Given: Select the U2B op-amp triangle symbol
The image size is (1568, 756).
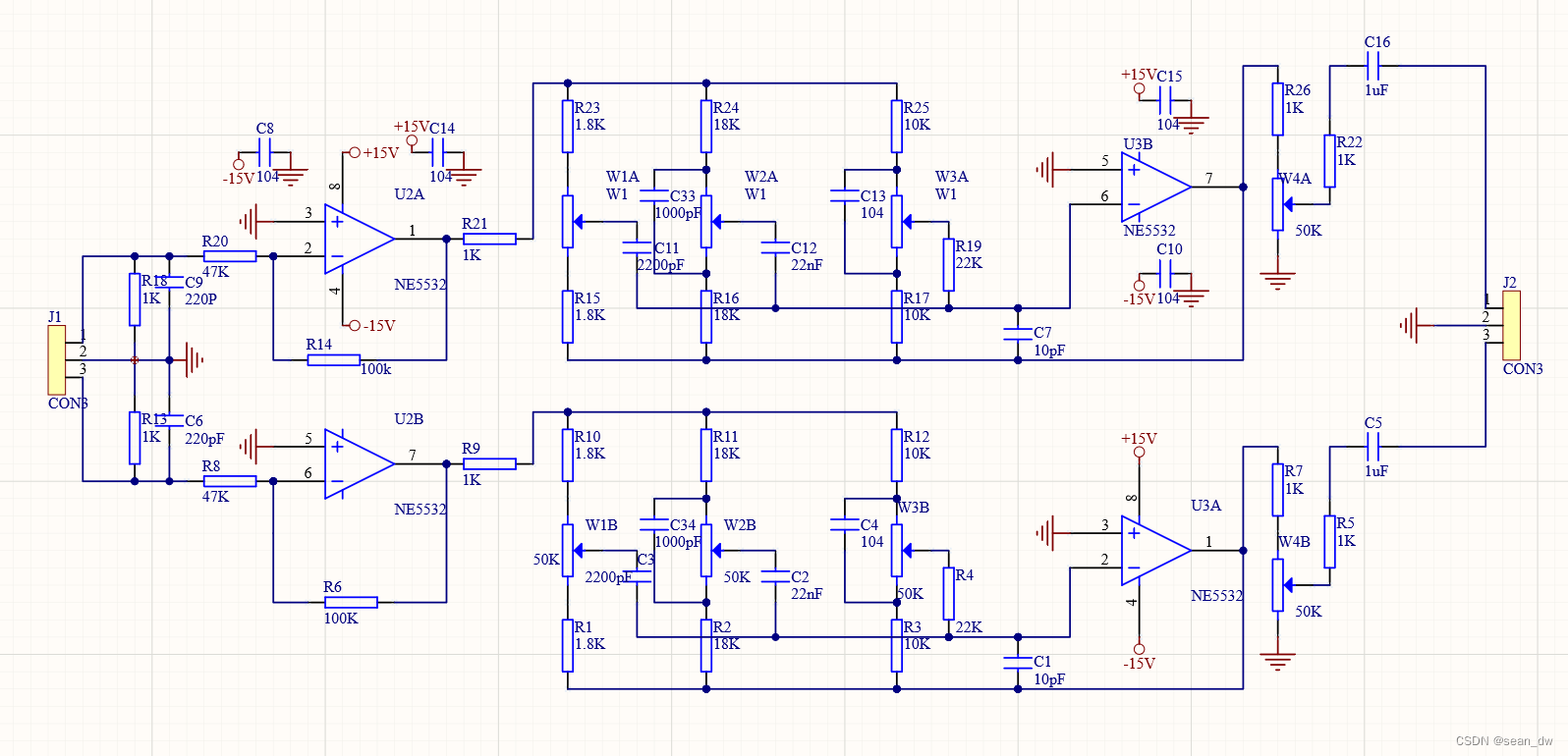Looking at the screenshot, I should pos(360,463).
